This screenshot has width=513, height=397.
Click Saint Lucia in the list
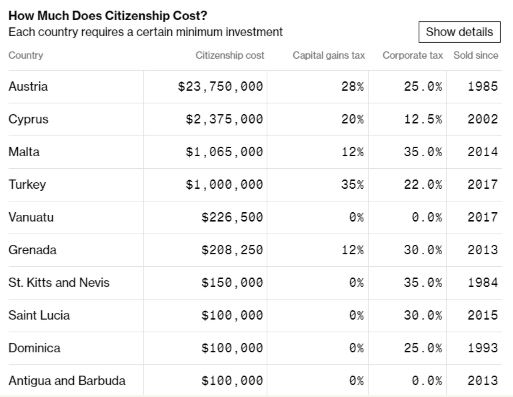[39, 315]
